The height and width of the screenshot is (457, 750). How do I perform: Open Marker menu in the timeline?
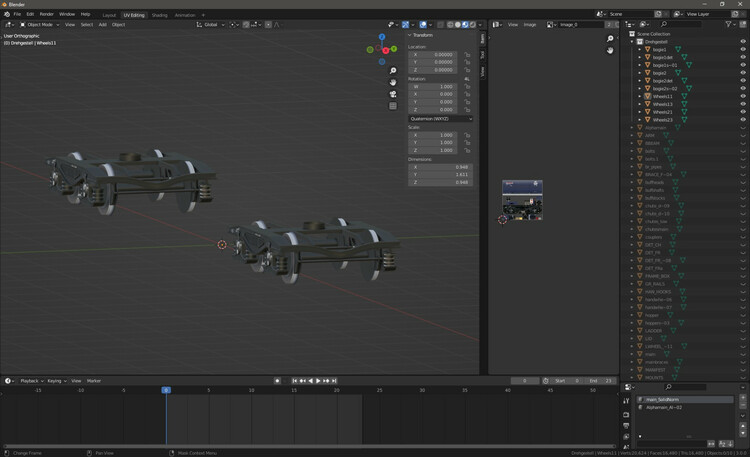click(x=94, y=381)
